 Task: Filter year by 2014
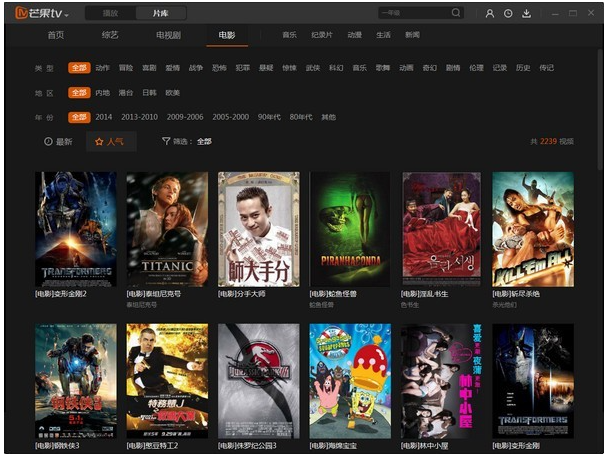104,117
